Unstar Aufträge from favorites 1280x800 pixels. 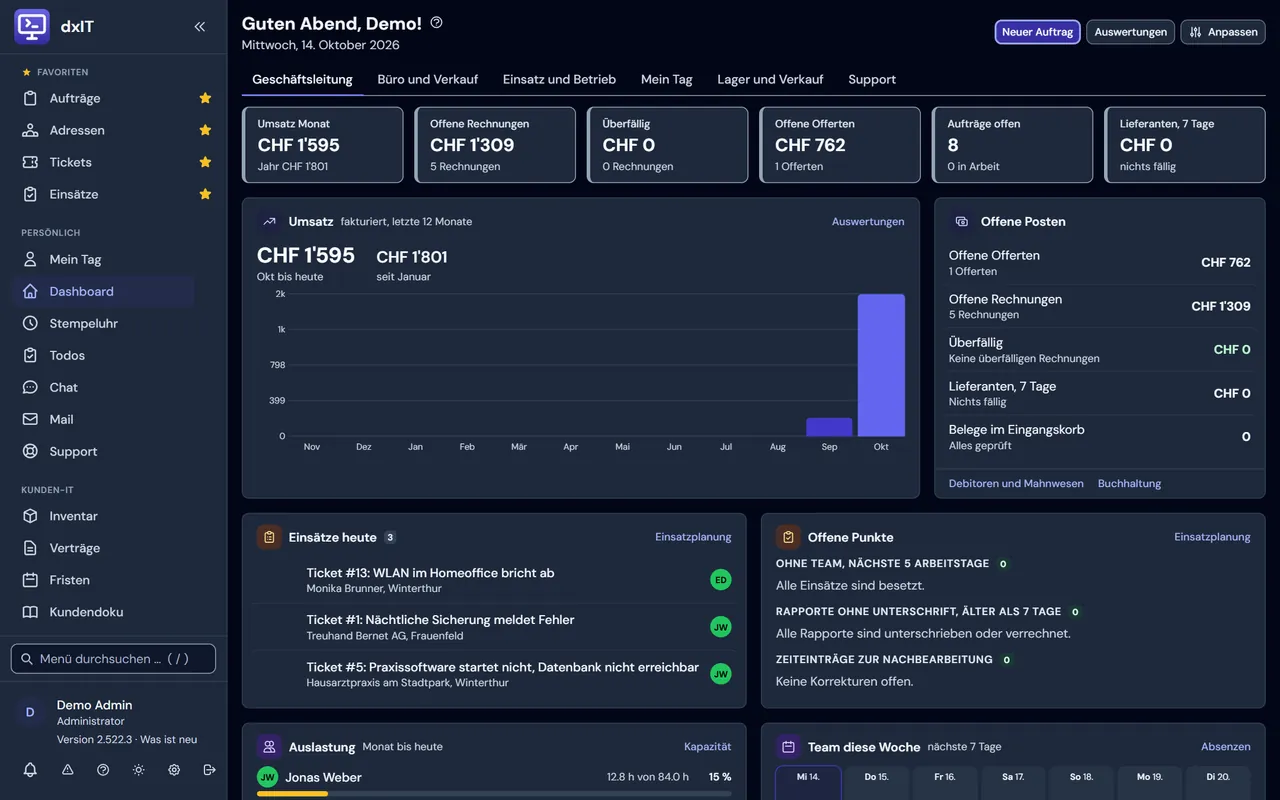coord(205,98)
